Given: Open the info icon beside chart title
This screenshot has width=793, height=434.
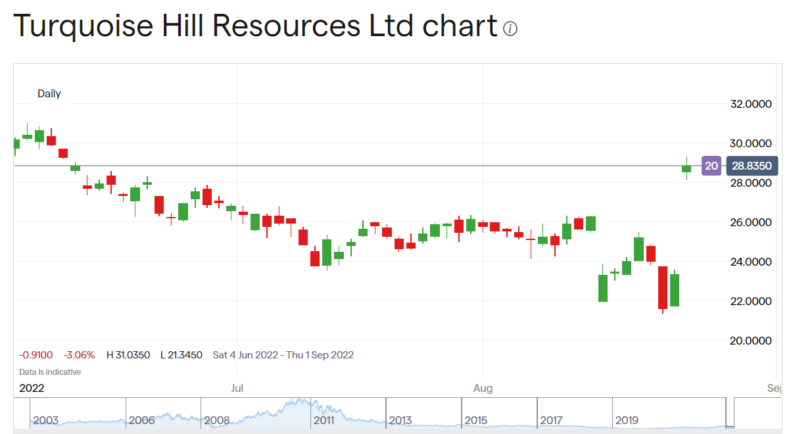Looking at the screenshot, I should (x=510, y=29).
